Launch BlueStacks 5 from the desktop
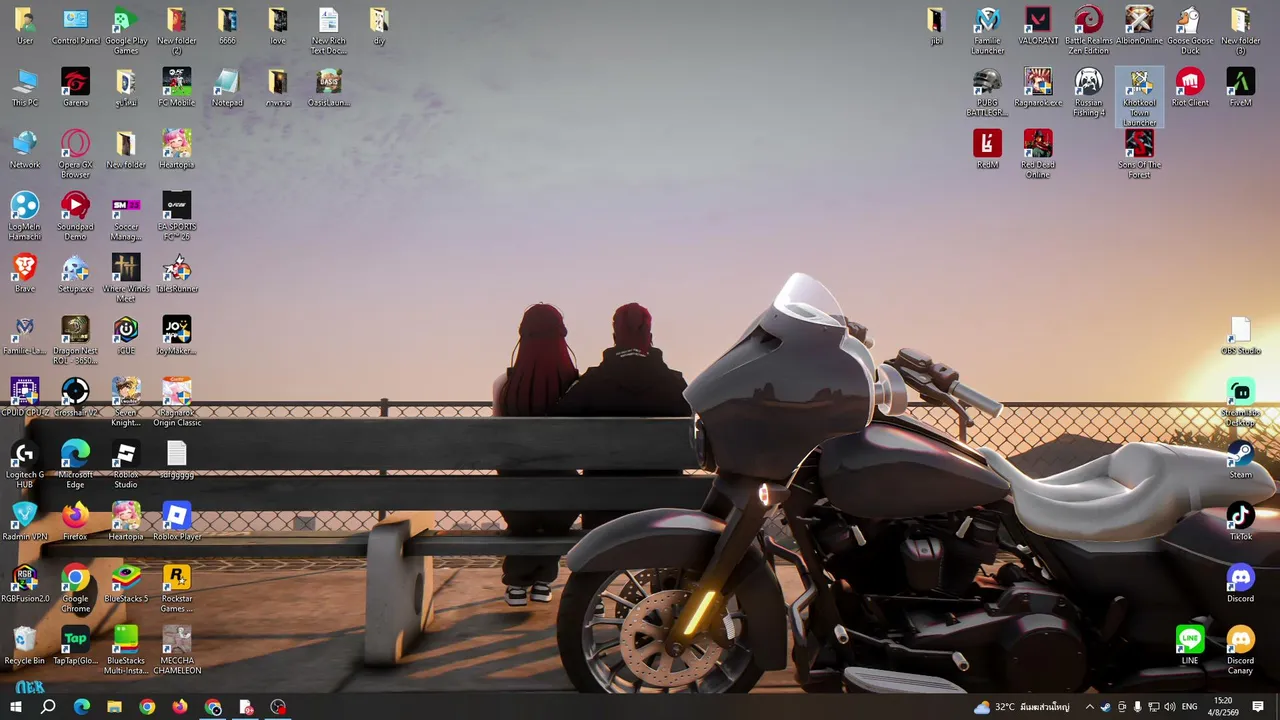The width and height of the screenshot is (1280, 720). pyautogui.click(x=126, y=582)
